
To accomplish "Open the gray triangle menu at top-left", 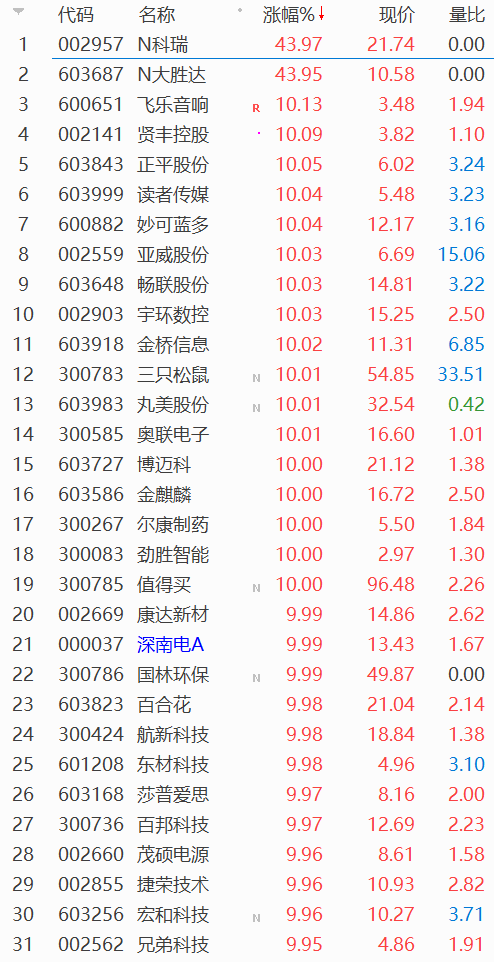I will 19,12.
